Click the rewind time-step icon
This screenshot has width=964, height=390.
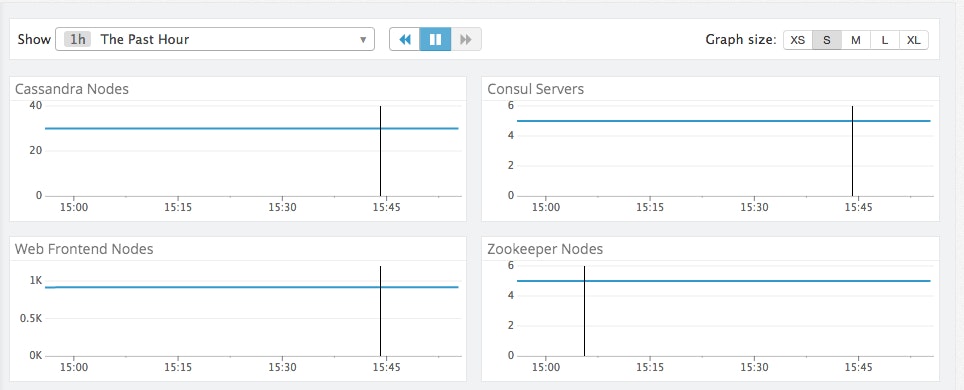coord(405,39)
